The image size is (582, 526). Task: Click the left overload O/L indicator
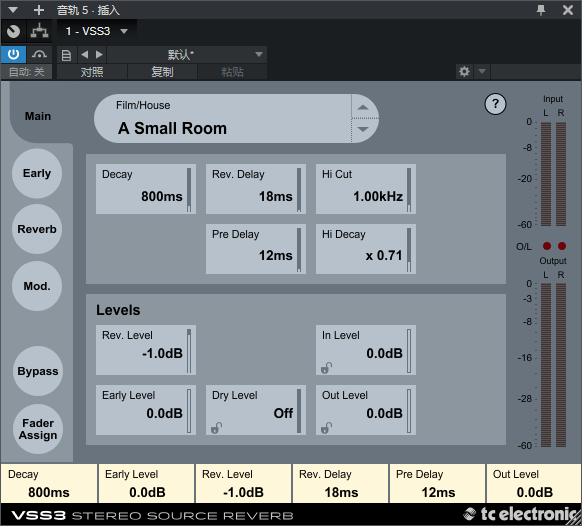click(547, 246)
